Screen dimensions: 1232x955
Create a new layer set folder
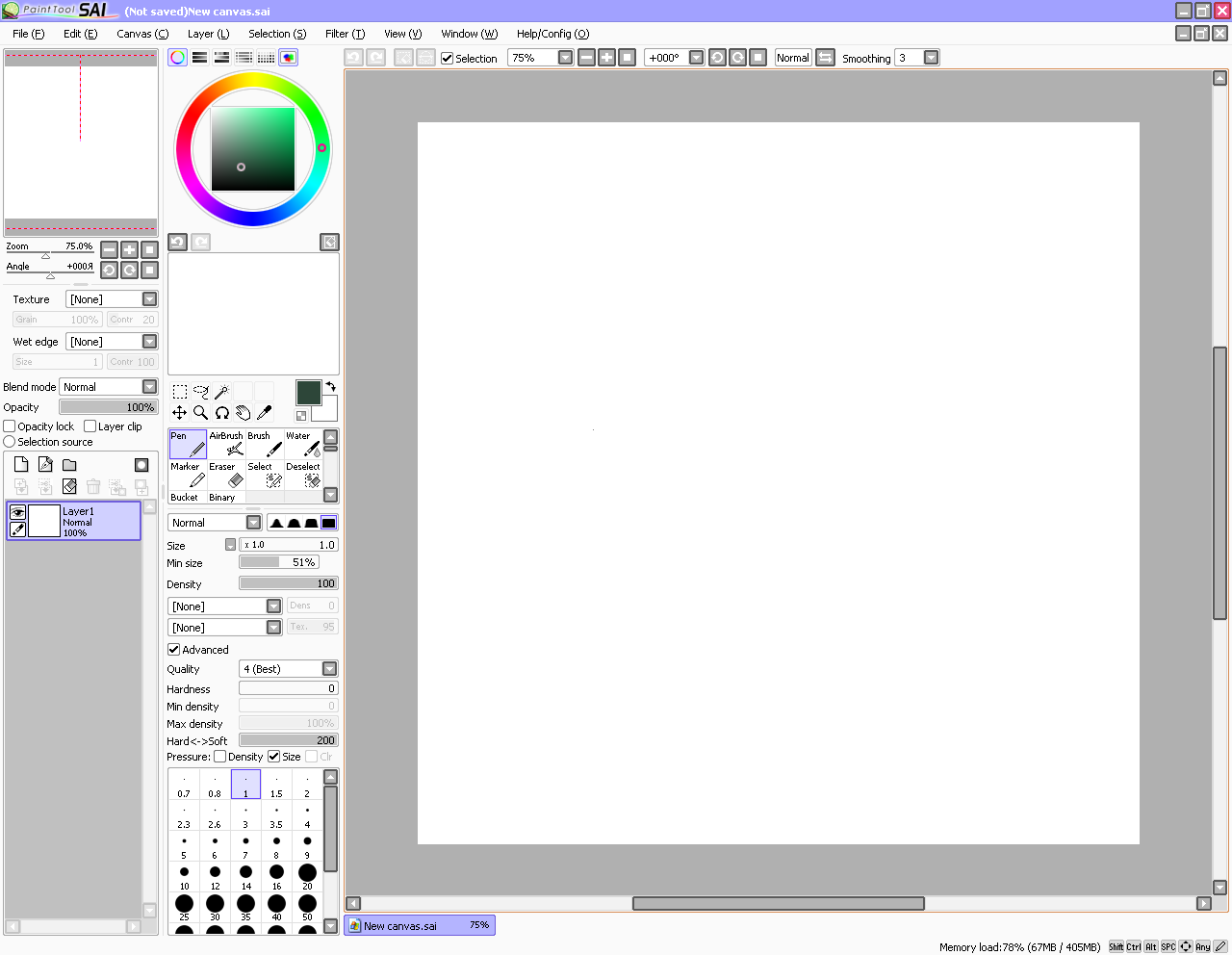pyautogui.click(x=69, y=465)
